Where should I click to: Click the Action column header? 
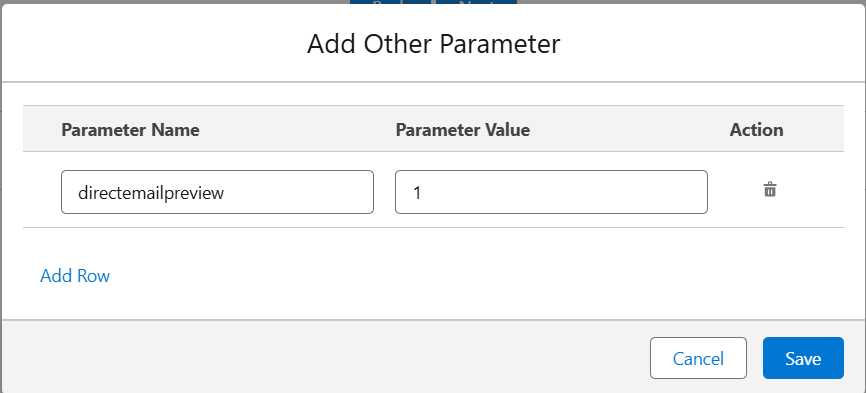coord(756,130)
